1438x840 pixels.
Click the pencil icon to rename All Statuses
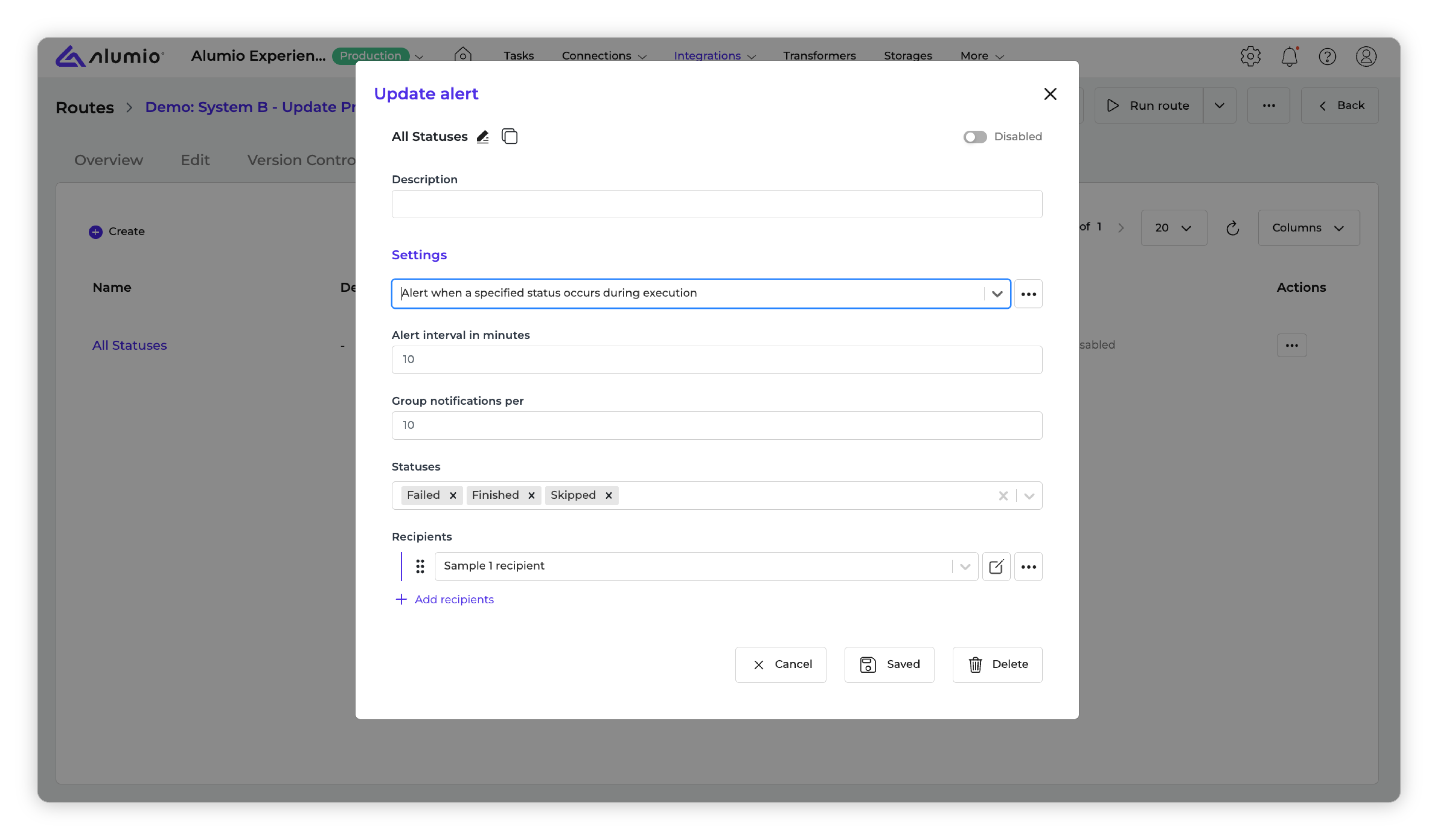pyautogui.click(x=482, y=137)
